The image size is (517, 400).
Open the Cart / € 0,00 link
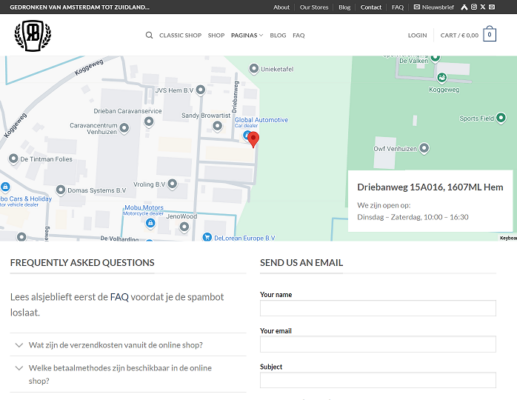[x=459, y=35]
